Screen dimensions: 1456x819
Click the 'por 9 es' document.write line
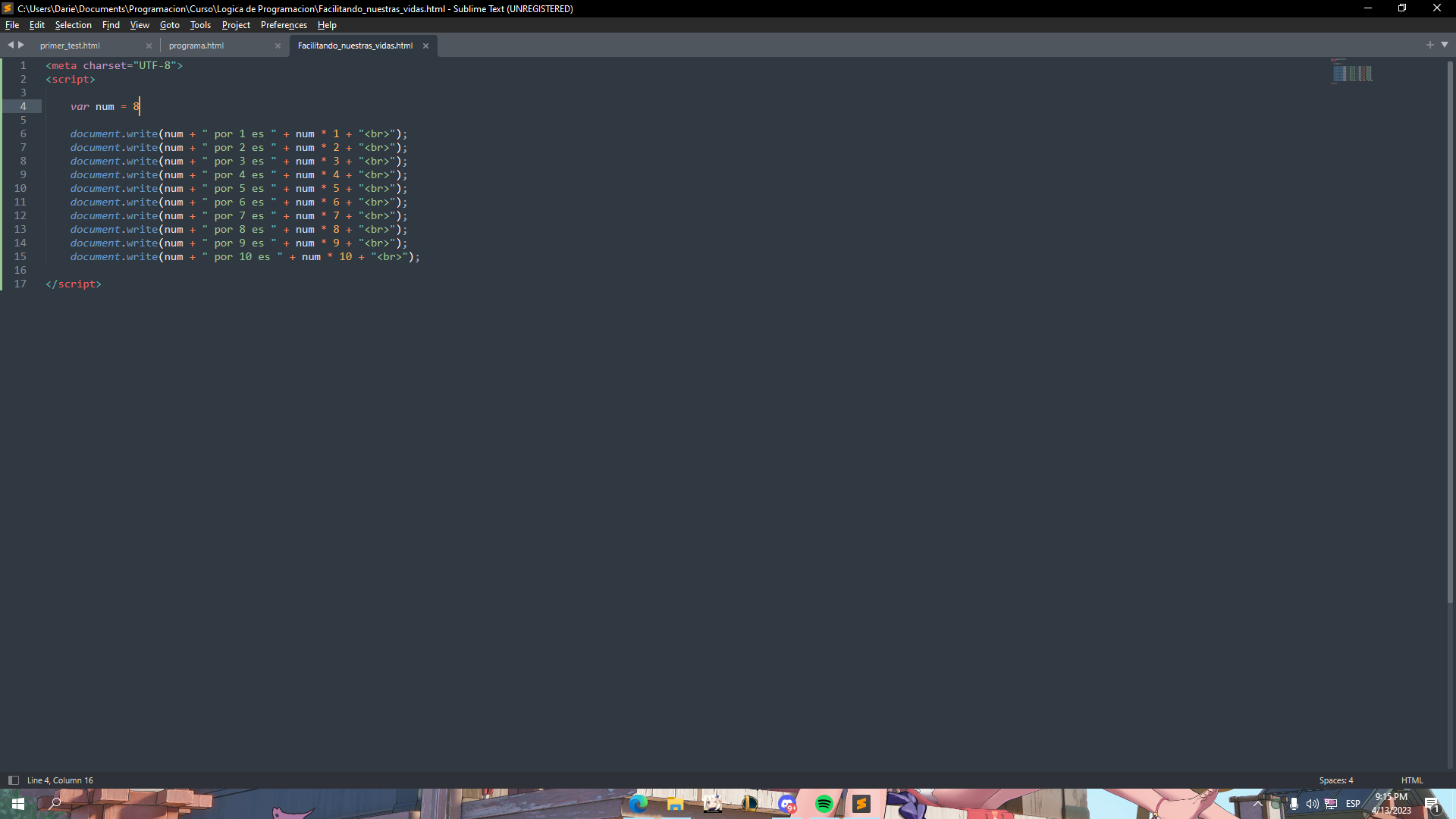click(x=239, y=243)
